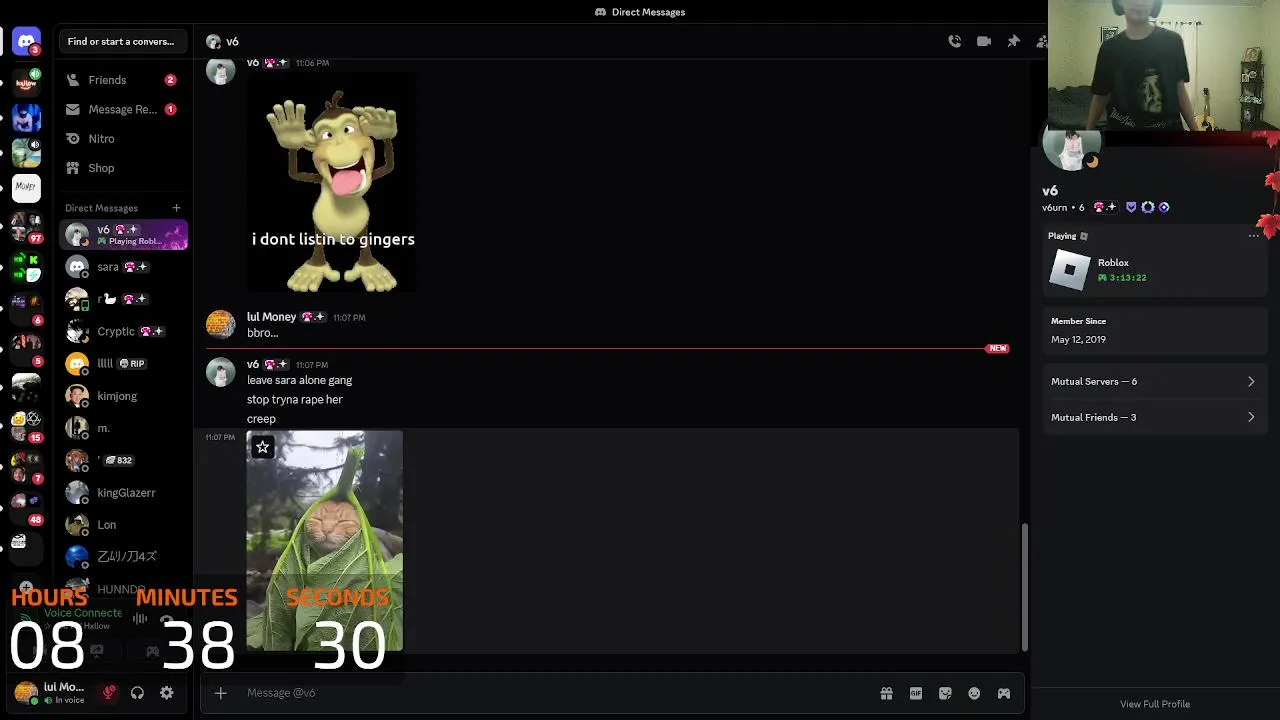Open Cryptic direct message
Screen dimensions: 1280x720
coord(123,331)
